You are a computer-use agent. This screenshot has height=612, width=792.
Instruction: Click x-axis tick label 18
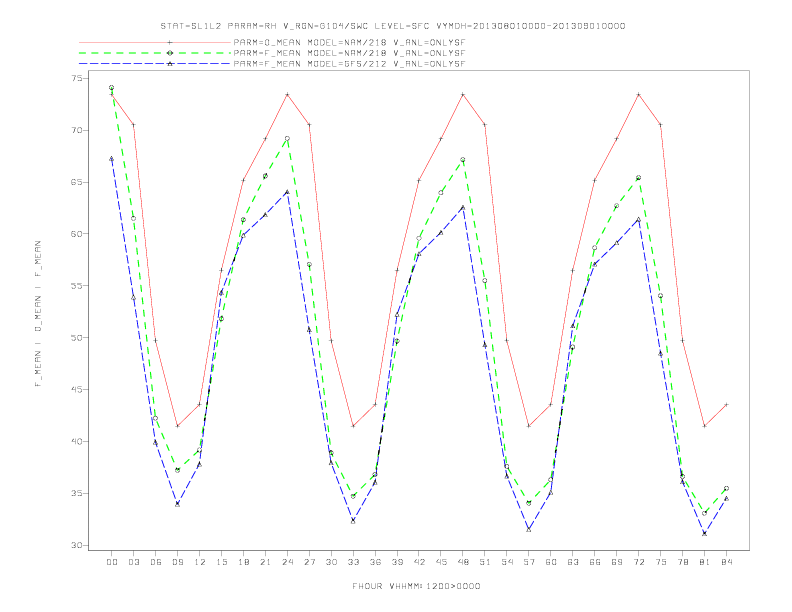coord(243,562)
